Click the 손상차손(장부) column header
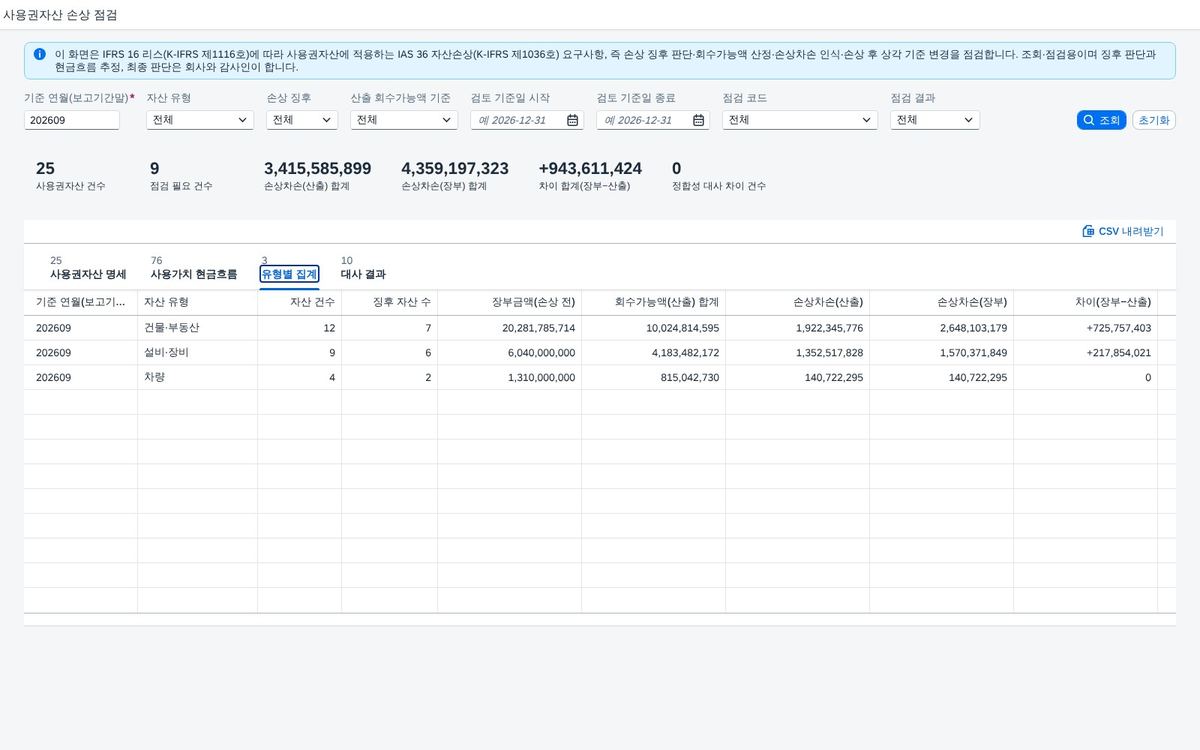Screen dimensions: 1200x750 tap(941, 302)
